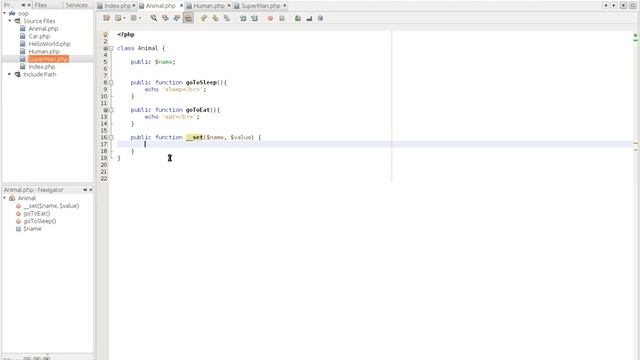Click the Shift Line Left icon
The width and height of the screenshot is (640, 360).
[243, 18]
